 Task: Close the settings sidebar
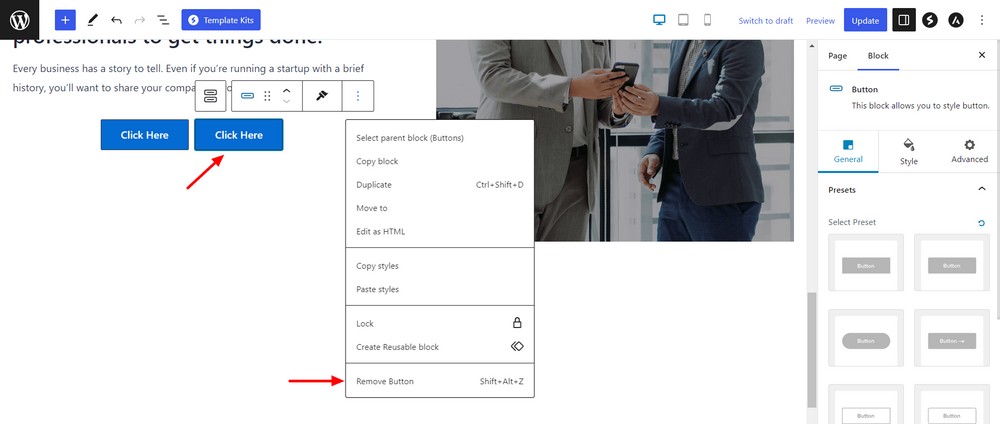(982, 55)
